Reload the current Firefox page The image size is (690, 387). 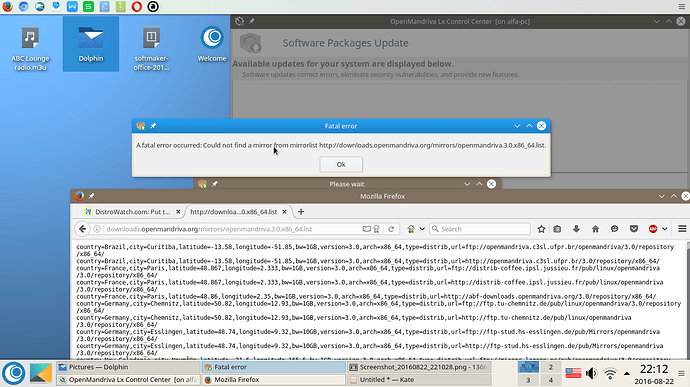[x=391, y=229]
